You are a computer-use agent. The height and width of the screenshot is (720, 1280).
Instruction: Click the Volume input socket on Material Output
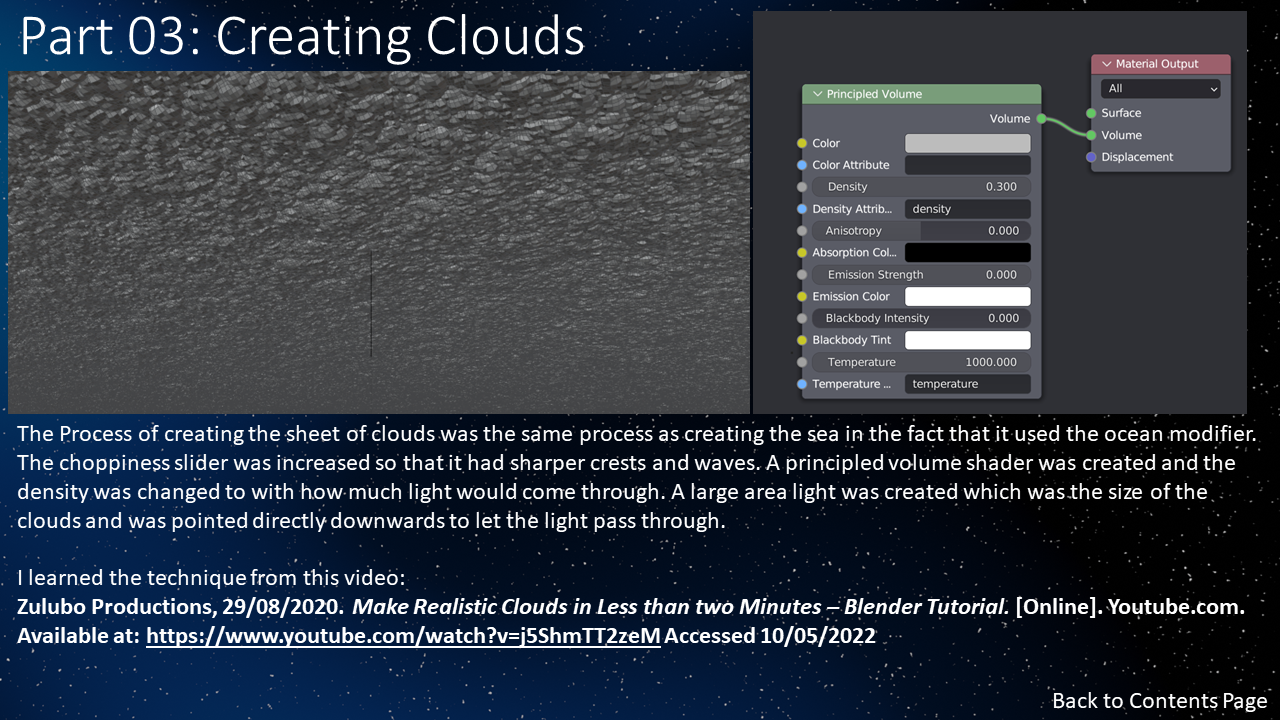pyautogui.click(x=1091, y=135)
